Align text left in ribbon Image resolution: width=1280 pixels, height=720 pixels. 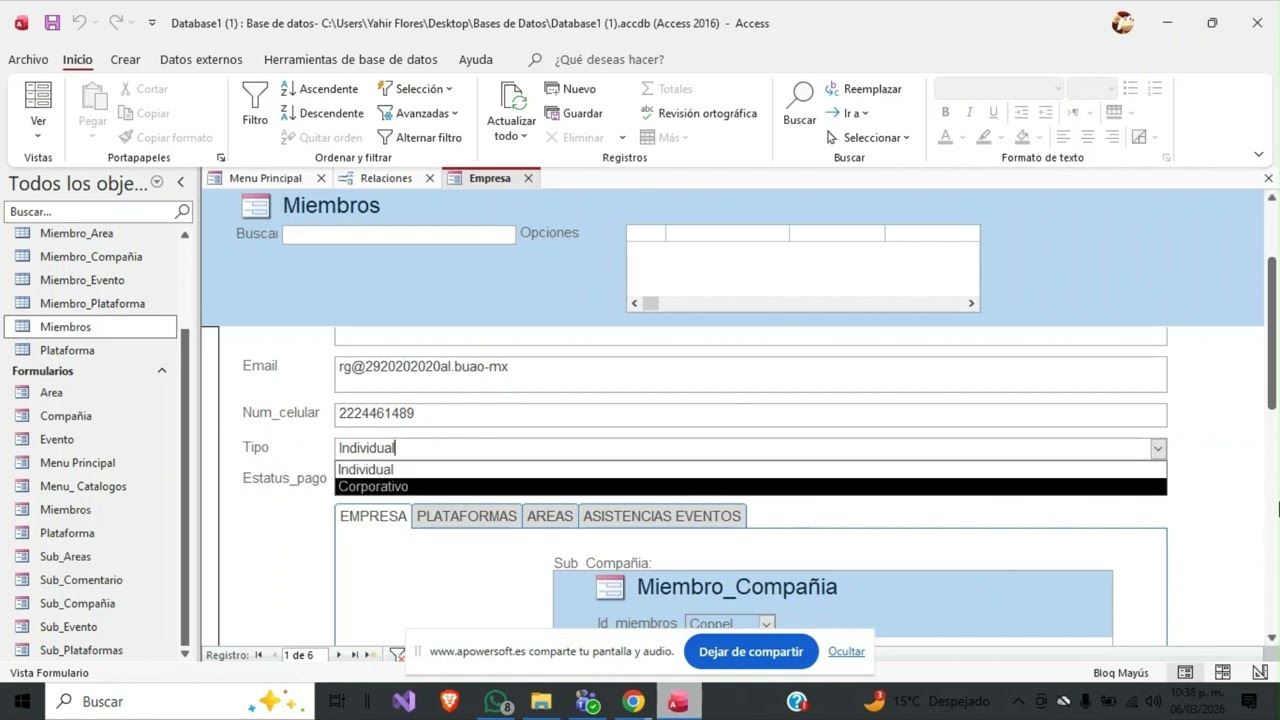click(x=1063, y=137)
